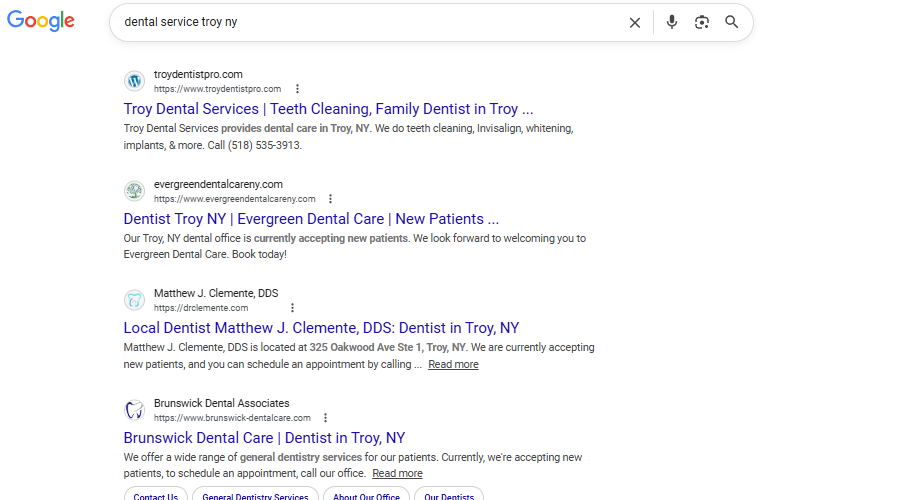This screenshot has height=500, width=900.
Task: Open Google Lens image search
Action: pos(702,22)
